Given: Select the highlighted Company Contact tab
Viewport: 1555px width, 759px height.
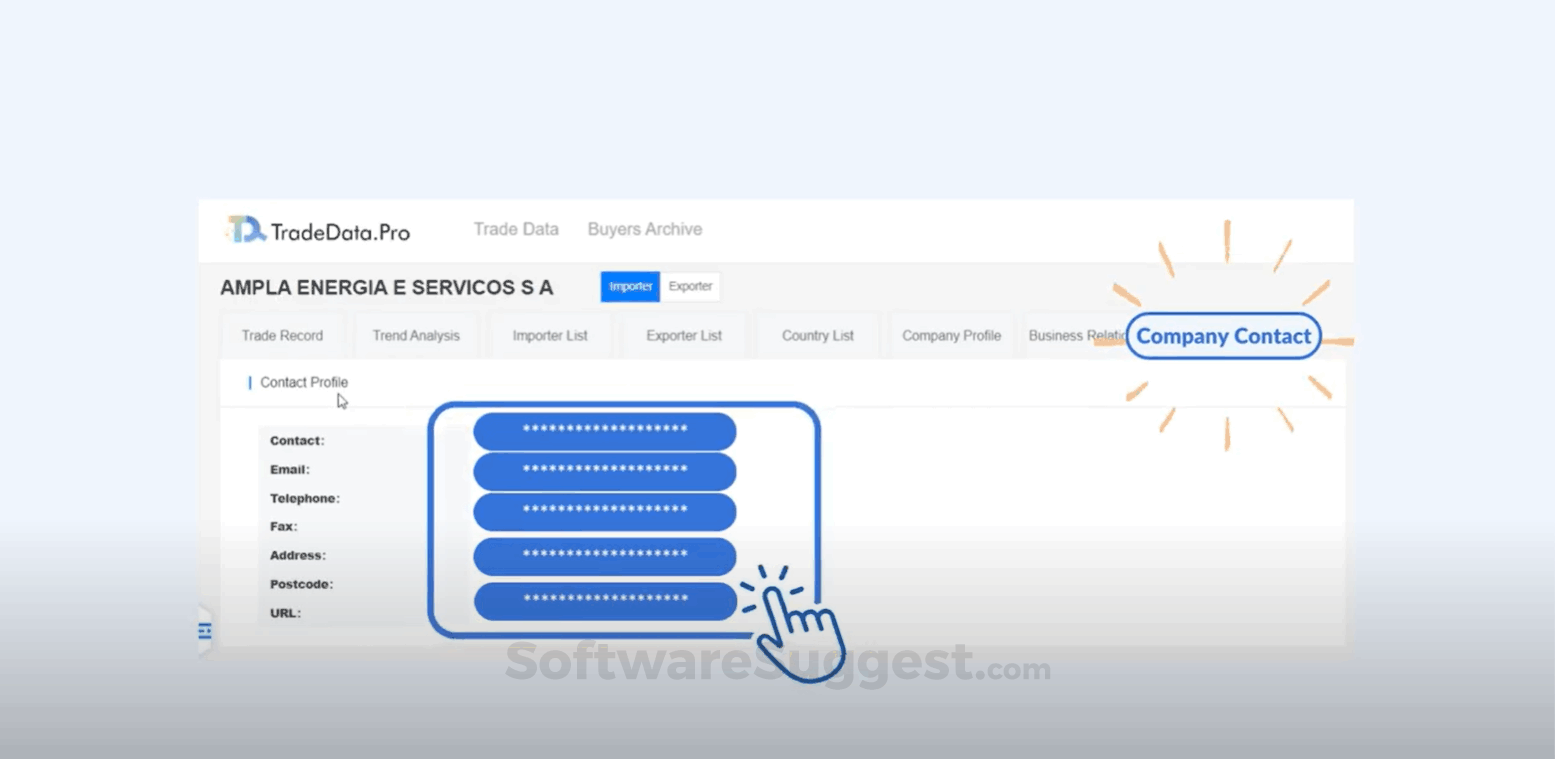Looking at the screenshot, I should click(1223, 336).
